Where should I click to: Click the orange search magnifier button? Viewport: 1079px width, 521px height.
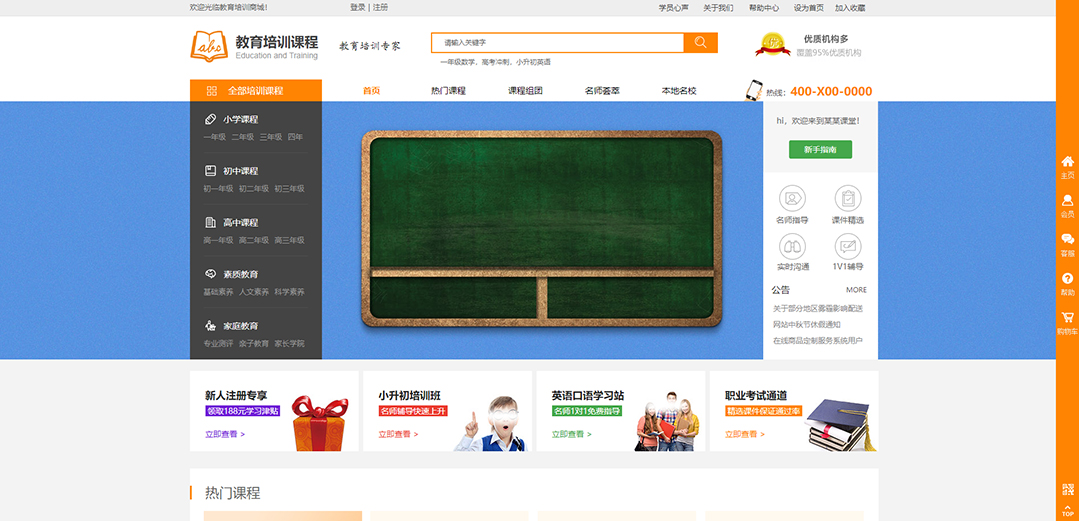pos(700,42)
